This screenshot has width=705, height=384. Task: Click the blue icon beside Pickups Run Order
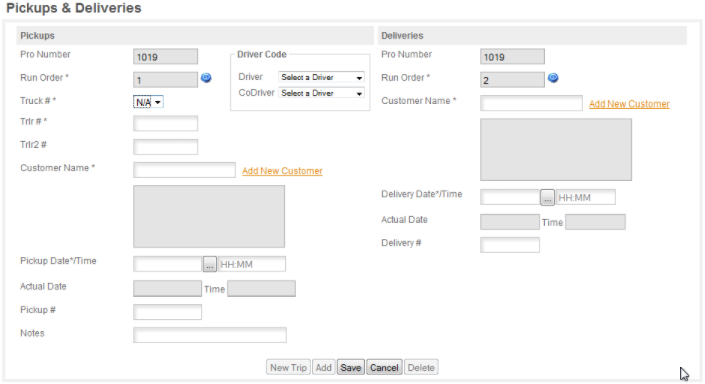coord(206,78)
